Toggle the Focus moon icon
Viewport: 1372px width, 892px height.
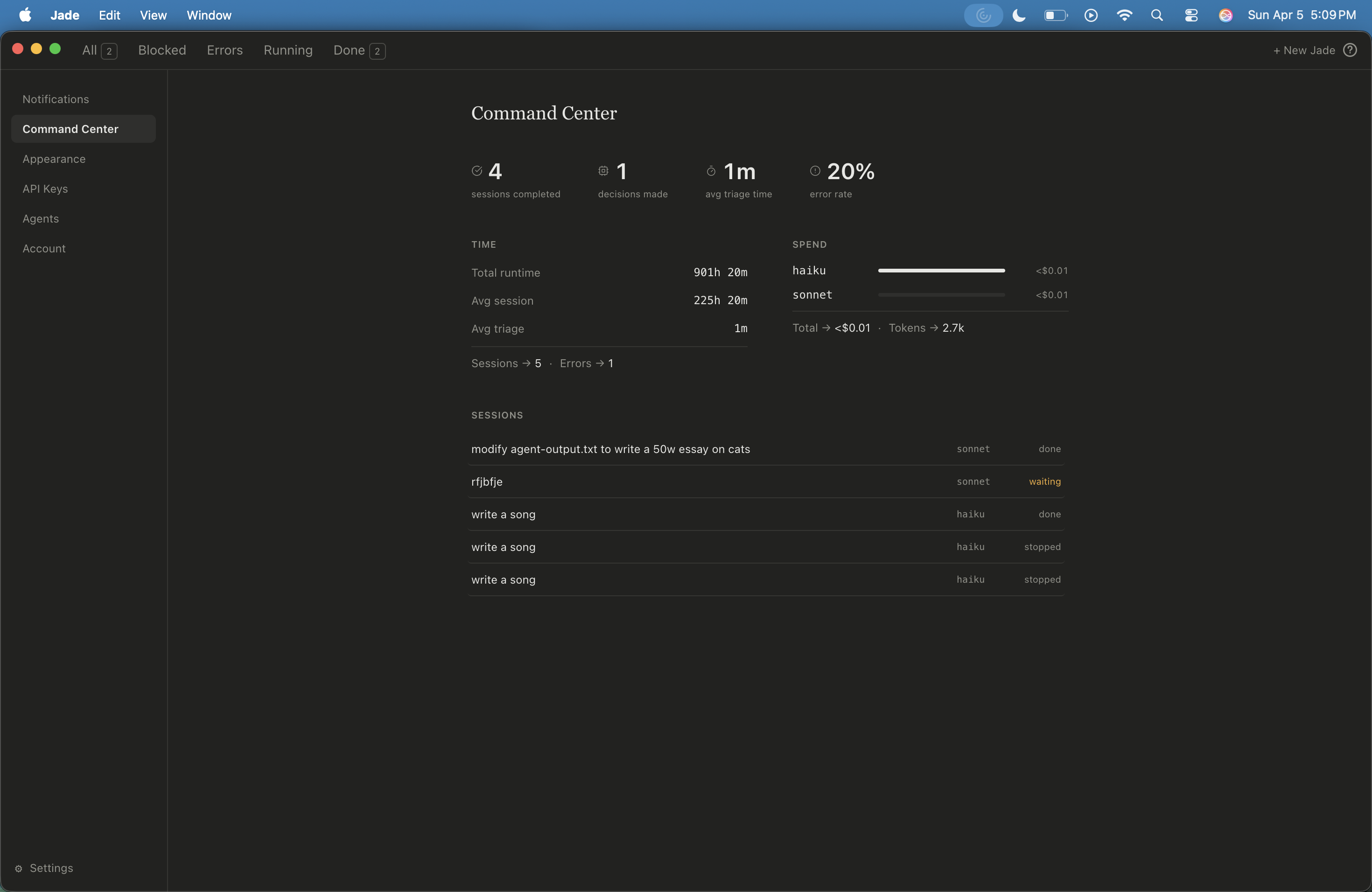click(1019, 15)
